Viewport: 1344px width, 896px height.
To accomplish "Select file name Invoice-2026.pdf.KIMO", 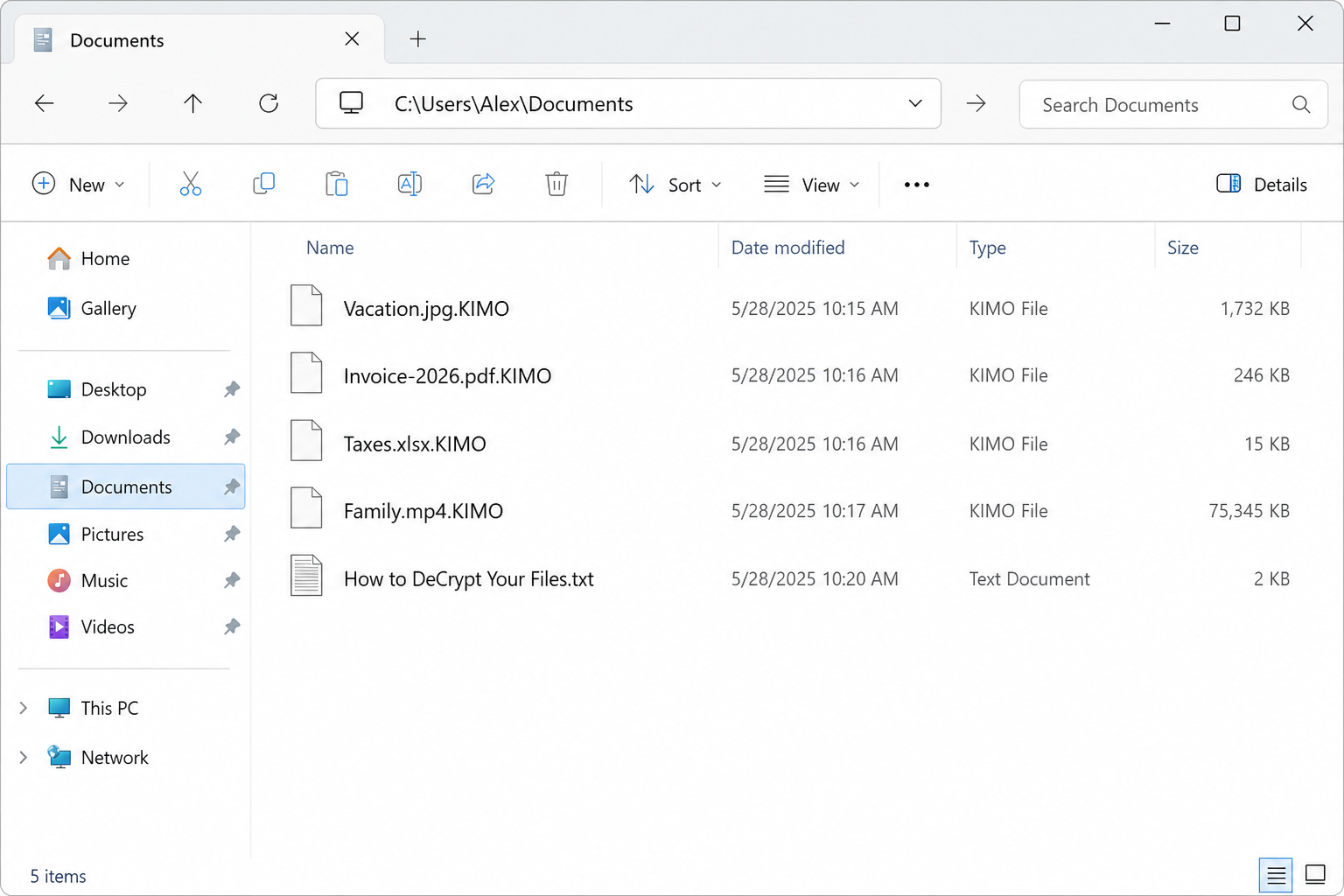I will click(447, 376).
